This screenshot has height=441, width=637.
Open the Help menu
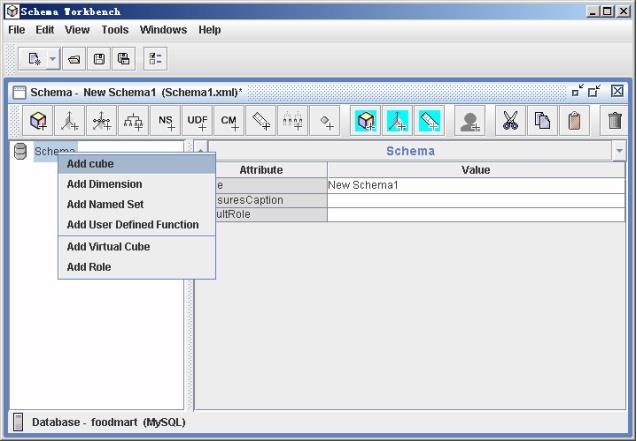[210, 30]
